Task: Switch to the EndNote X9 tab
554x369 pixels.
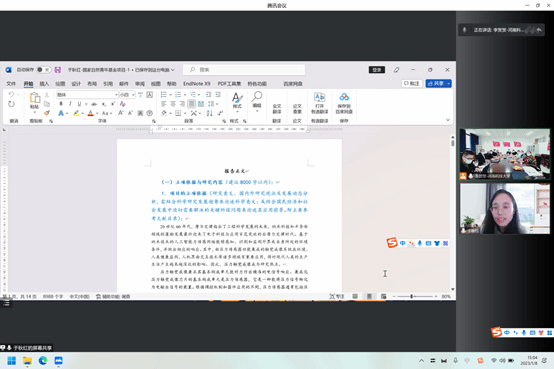Action: point(196,84)
